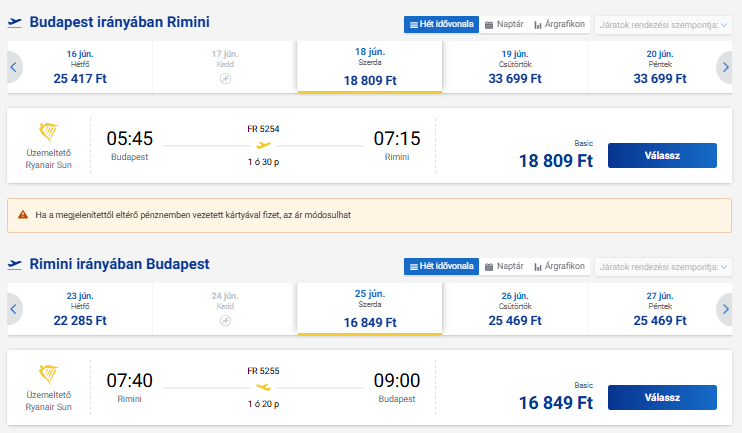742x433 pixels.
Task: Open return Járatok rendezési szempontja dropdown
Action: [663, 267]
